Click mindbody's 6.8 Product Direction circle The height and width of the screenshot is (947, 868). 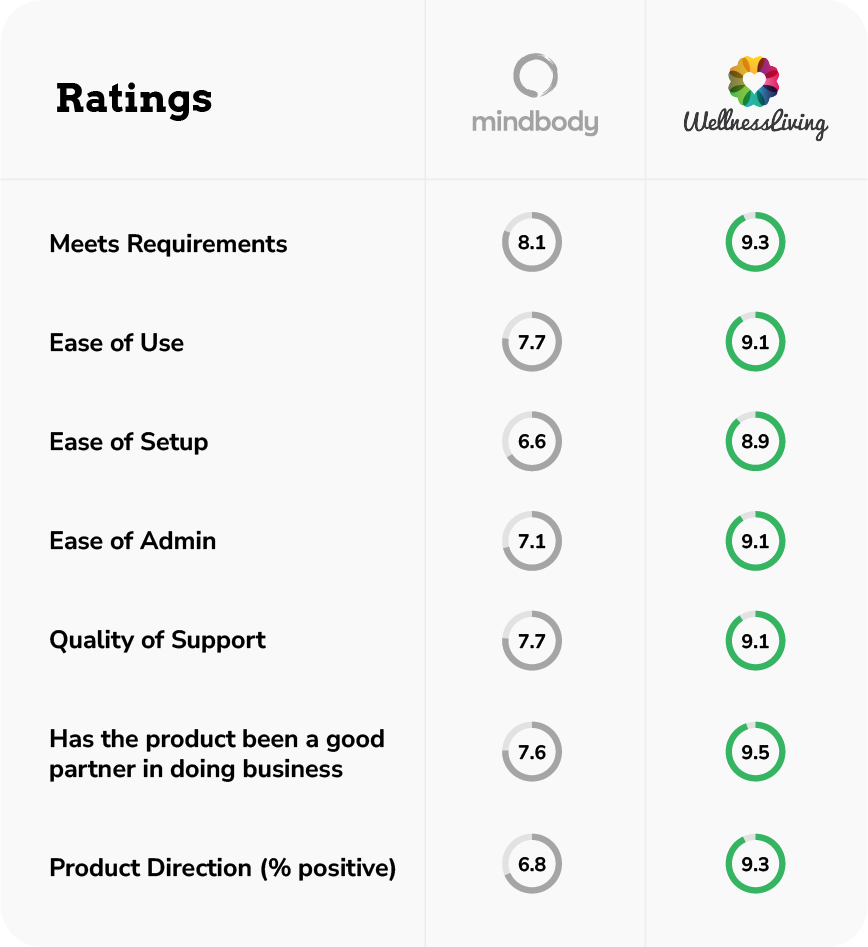(x=532, y=864)
